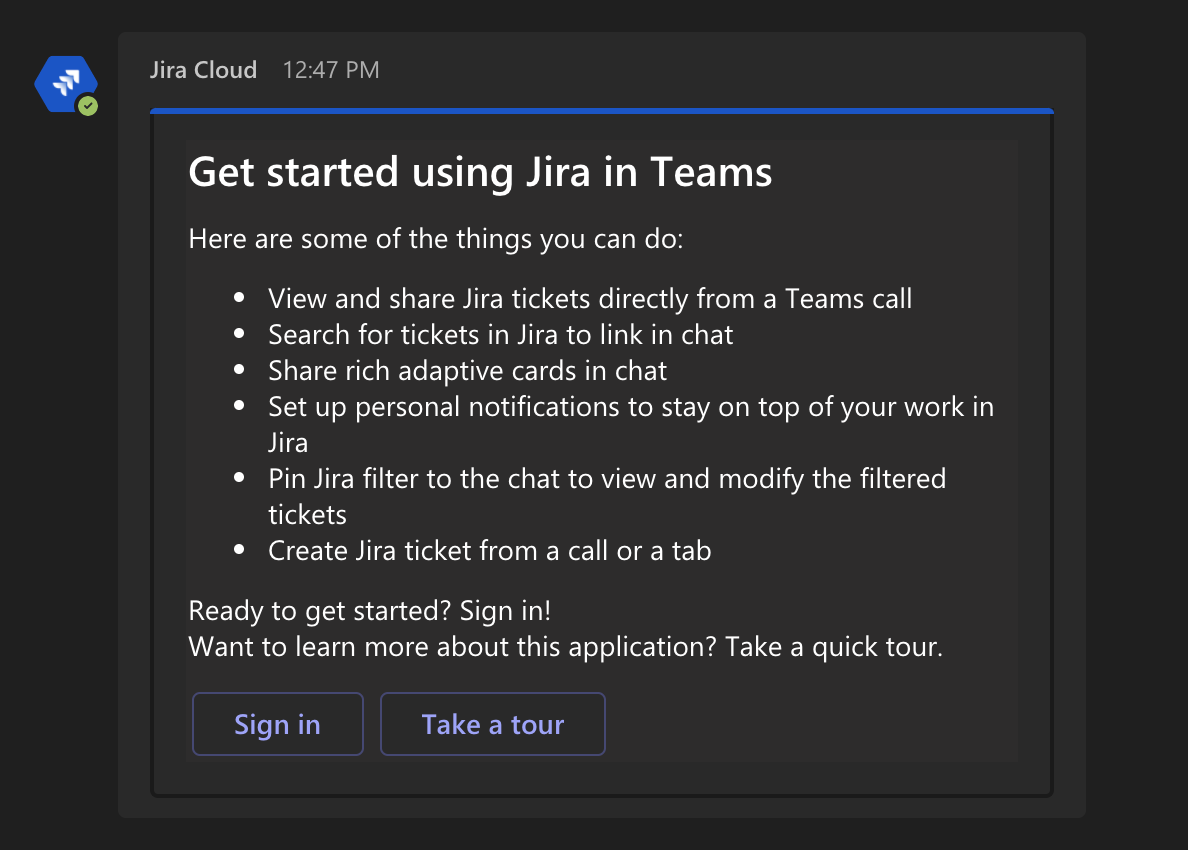Click 'View and share Jira tickets directly from a Teams call'
This screenshot has width=1188, height=850.
tap(590, 298)
